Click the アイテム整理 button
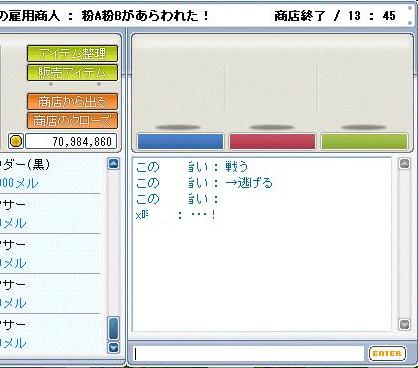Viewport: 418px width, 368px height. click(x=72, y=53)
